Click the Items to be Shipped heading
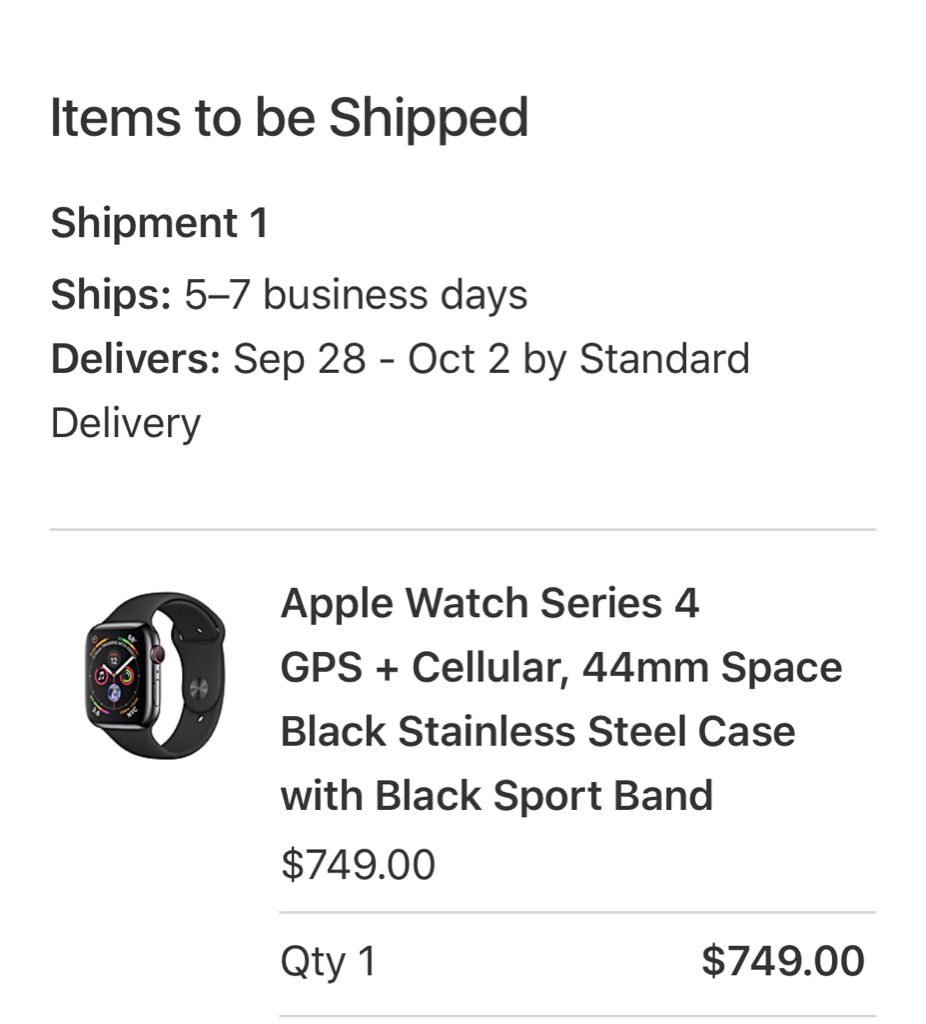The width and height of the screenshot is (926, 1024). click(x=289, y=118)
